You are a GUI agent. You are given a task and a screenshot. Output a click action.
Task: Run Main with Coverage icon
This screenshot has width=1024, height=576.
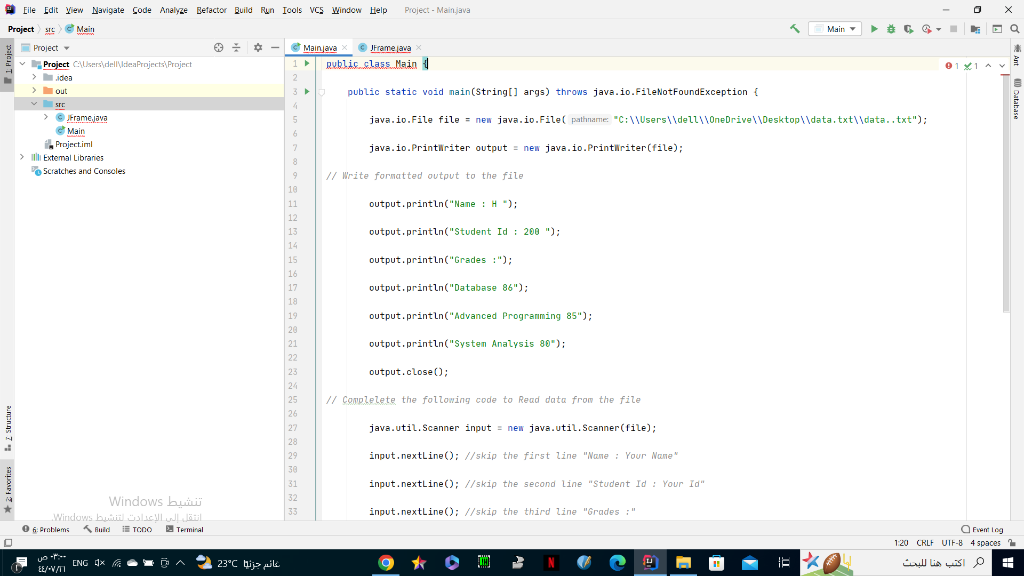(910, 28)
